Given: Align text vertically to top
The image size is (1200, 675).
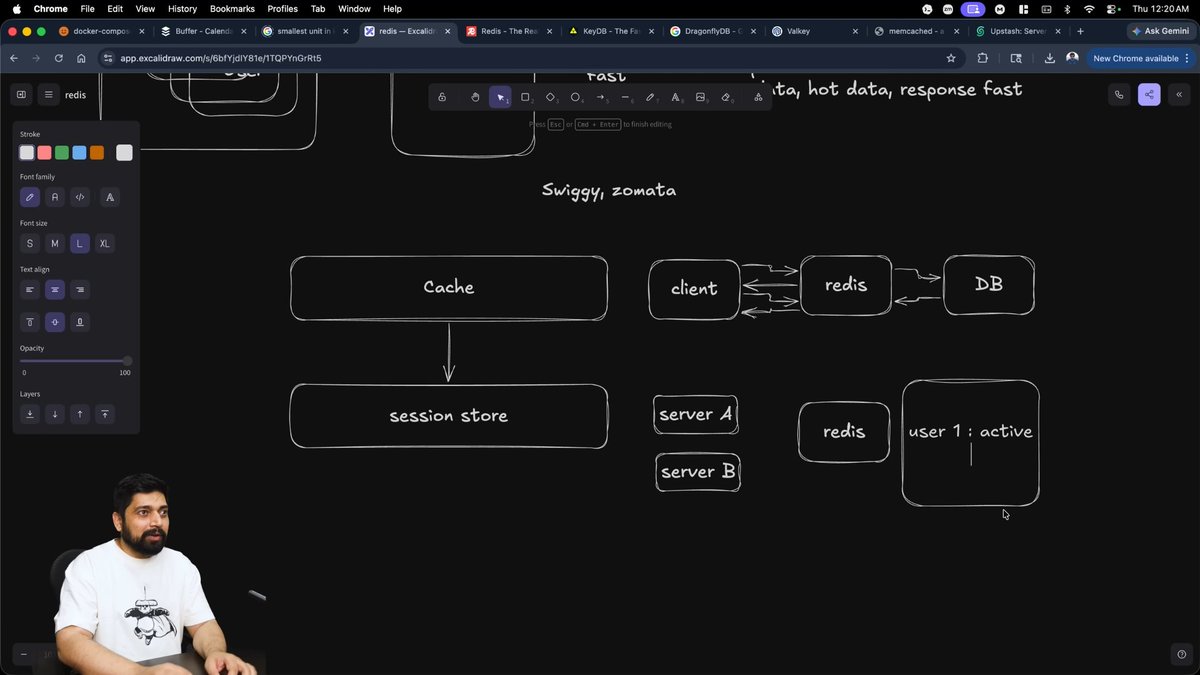Looking at the screenshot, I should (30, 322).
